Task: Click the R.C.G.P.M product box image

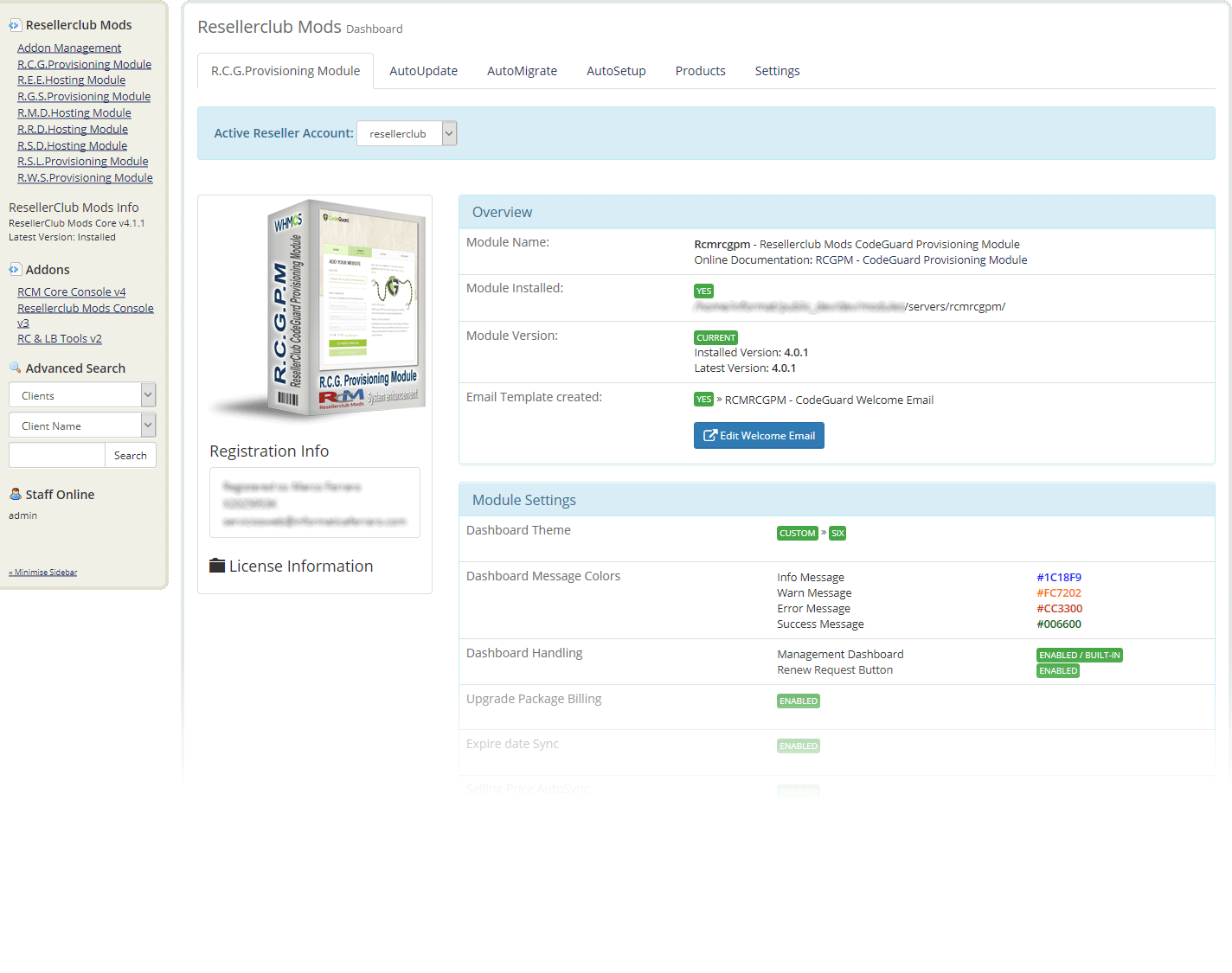Action: tap(320, 310)
